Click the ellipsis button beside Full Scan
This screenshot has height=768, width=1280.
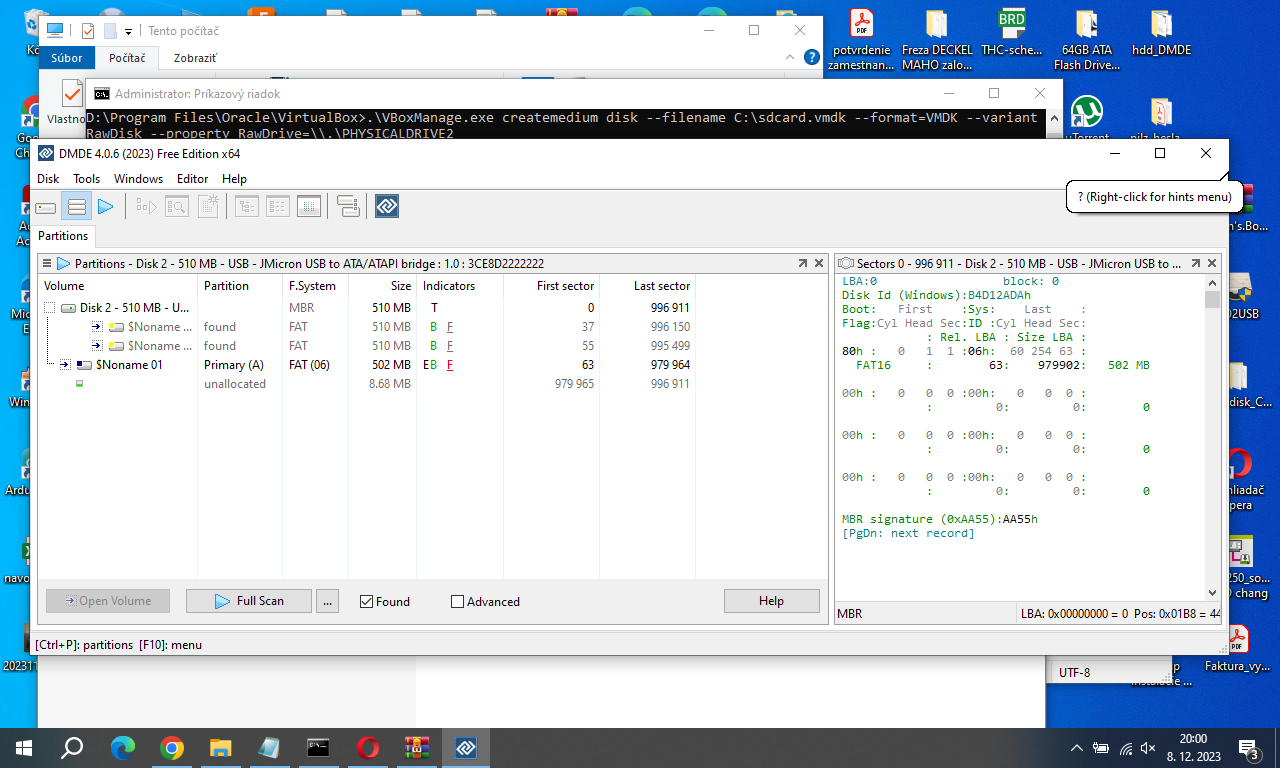coord(327,601)
